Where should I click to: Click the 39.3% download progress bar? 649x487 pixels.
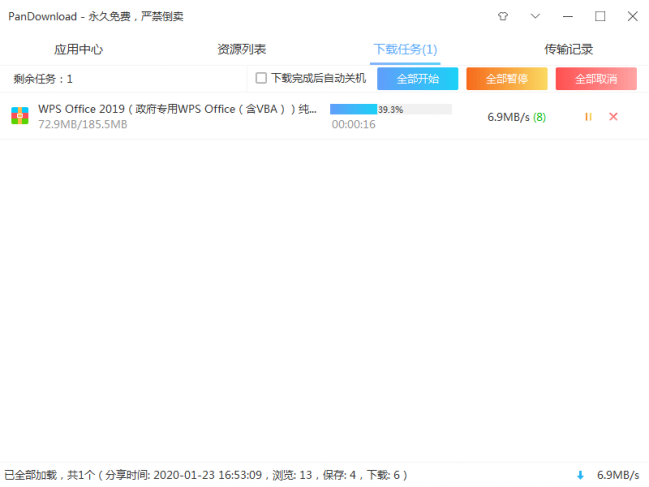coord(391,109)
